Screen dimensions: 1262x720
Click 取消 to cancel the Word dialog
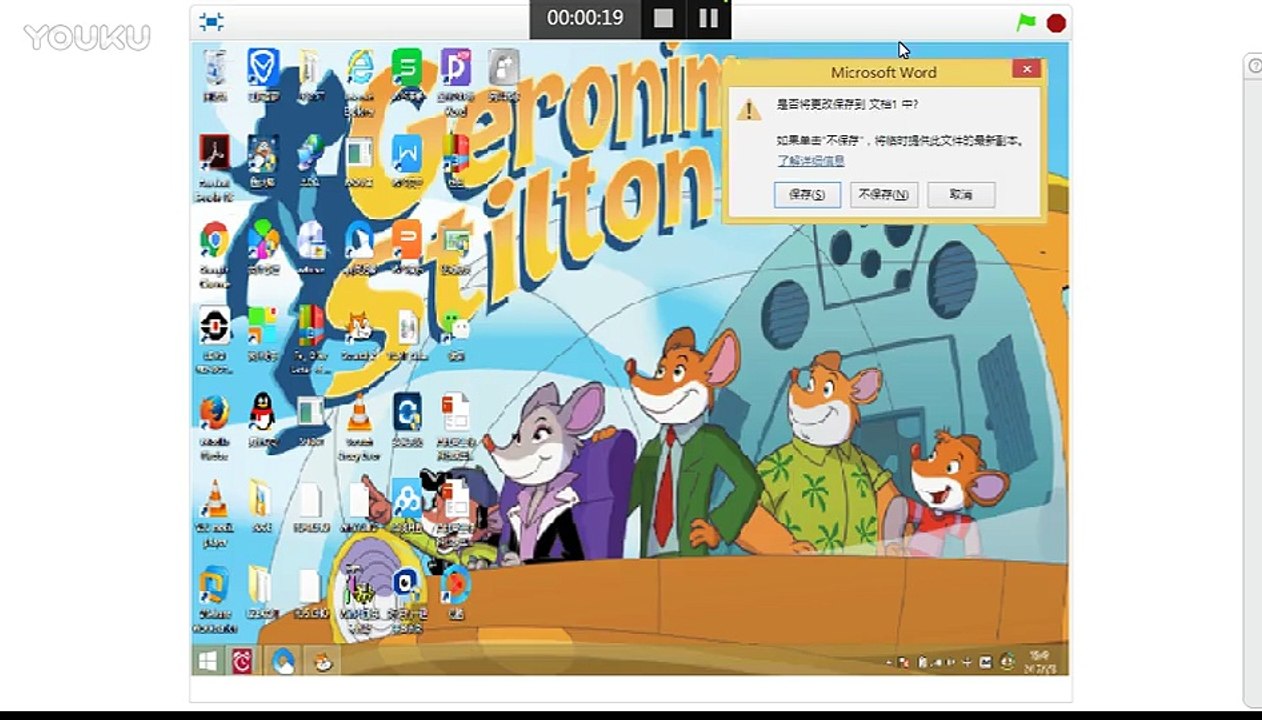coord(961,194)
